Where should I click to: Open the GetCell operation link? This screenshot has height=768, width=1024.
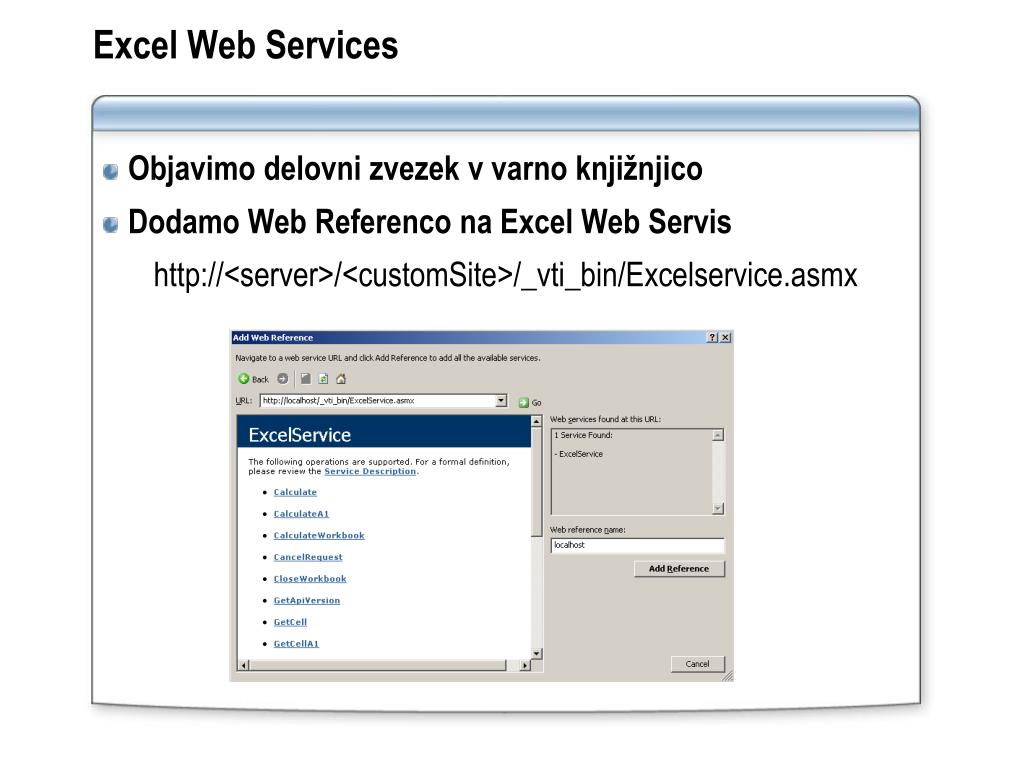click(x=290, y=622)
